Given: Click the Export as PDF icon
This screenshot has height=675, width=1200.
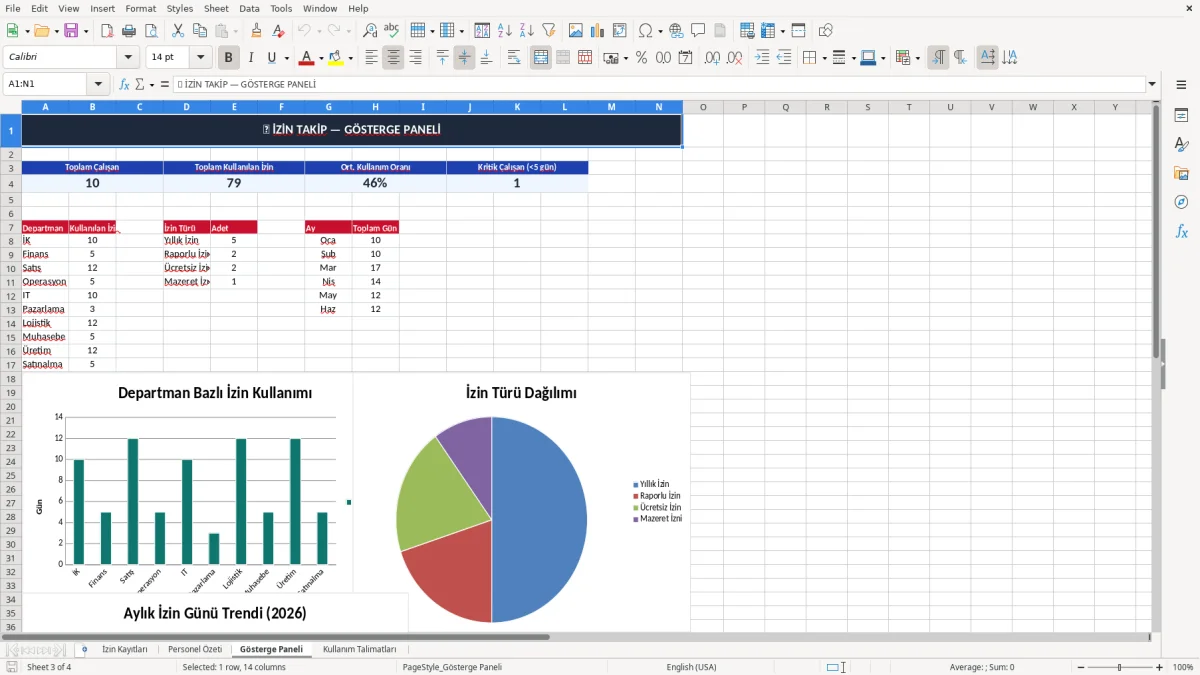Looking at the screenshot, I should (x=106, y=31).
